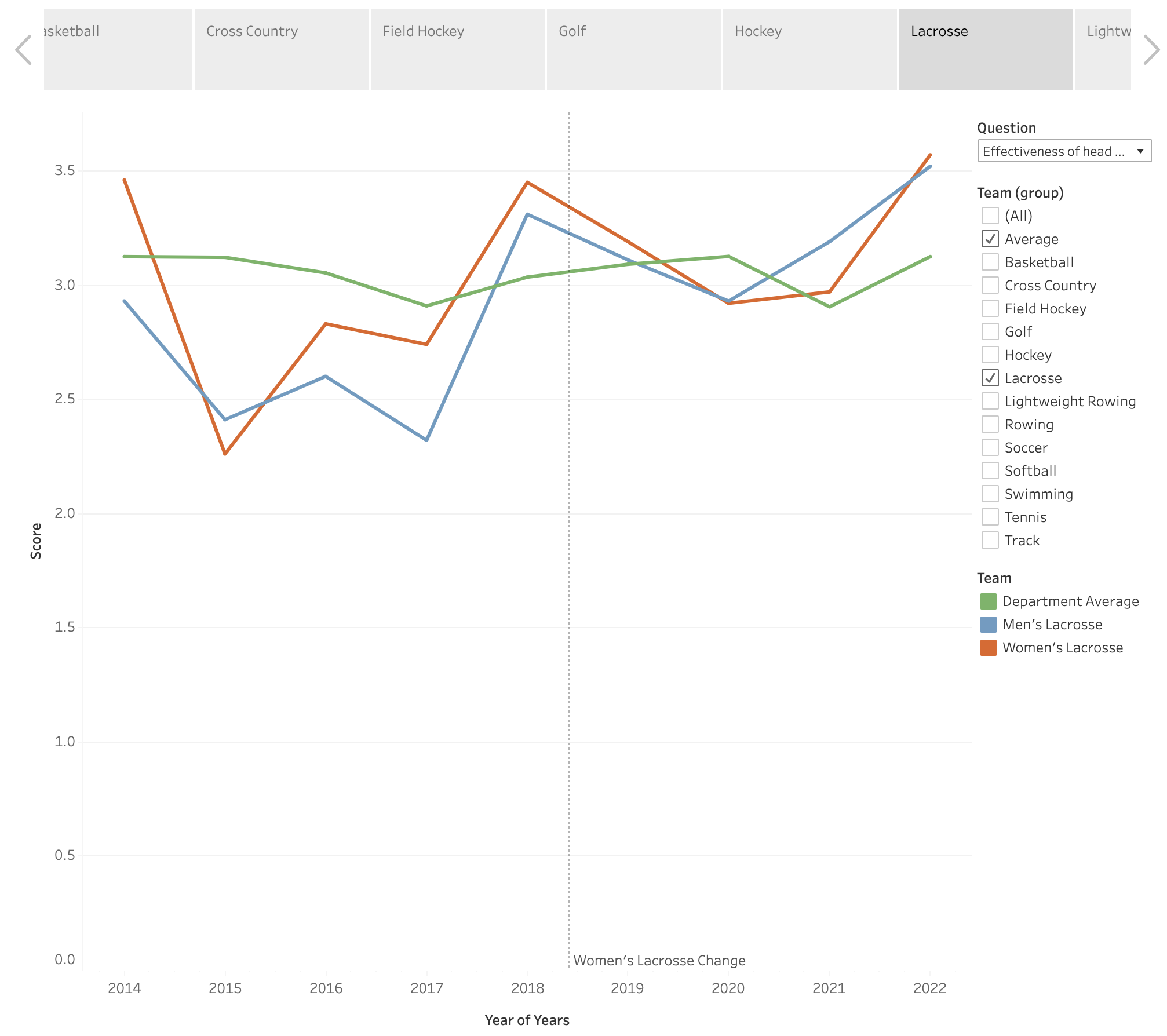The image size is (1167, 1036).
Task: Click the right story navigation arrow
Action: [x=1151, y=50]
